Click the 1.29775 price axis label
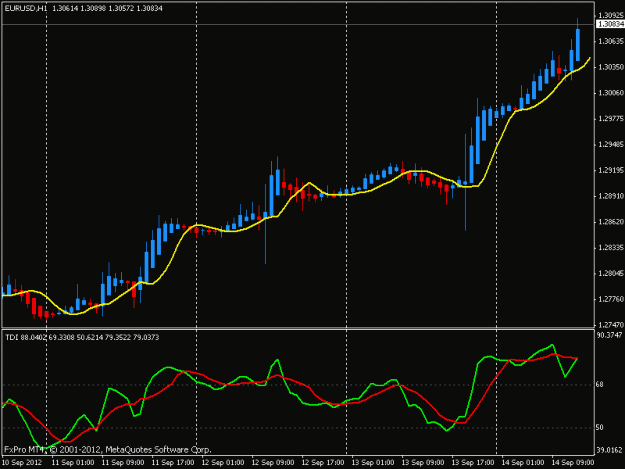The width and height of the screenshot is (625, 469). (x=611, y=119)
